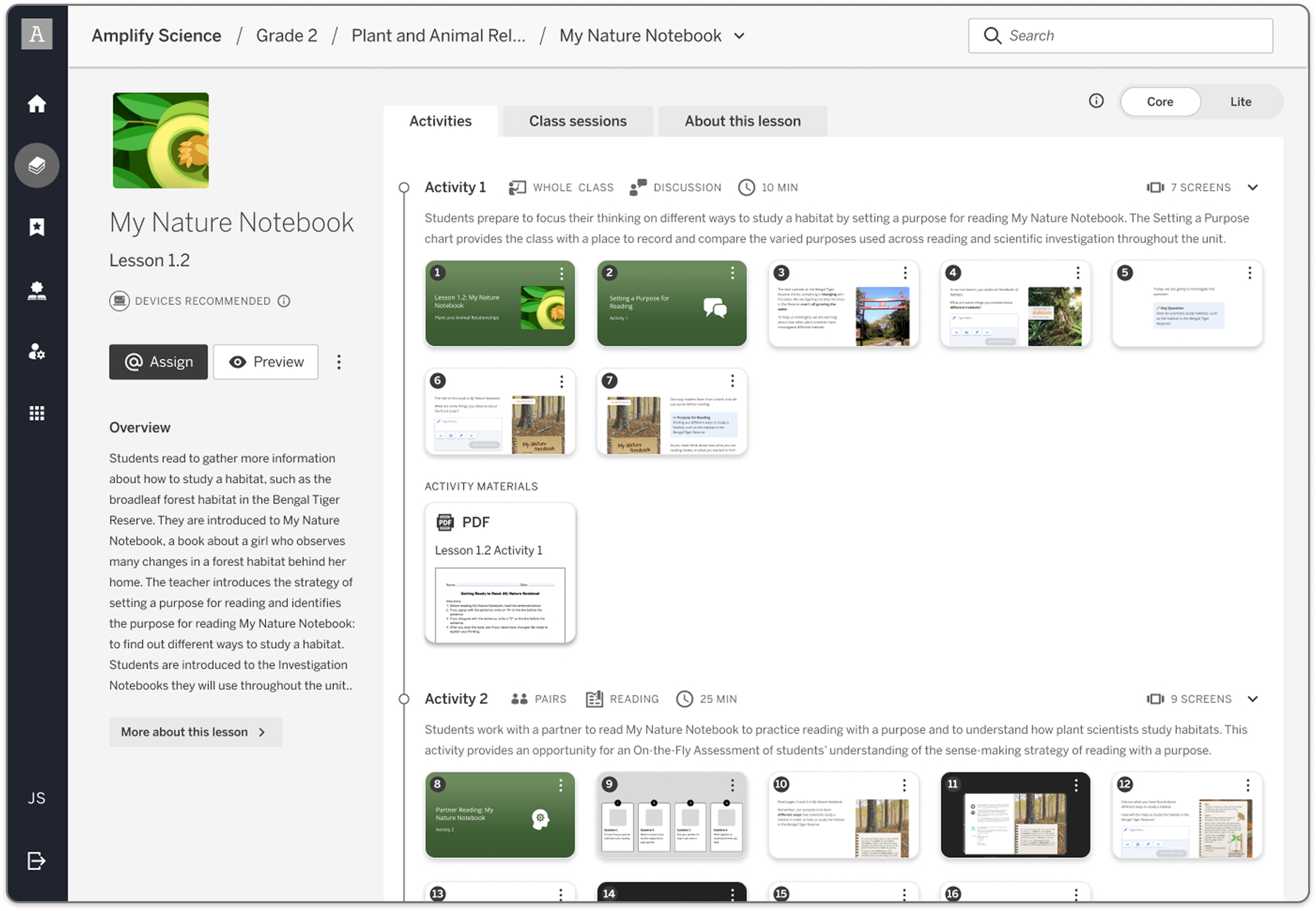Image resolution: width=1316 pixels, height=911 pixels.
Task: Click the sign-out icon in sidebar
Action: pos(36,861)
